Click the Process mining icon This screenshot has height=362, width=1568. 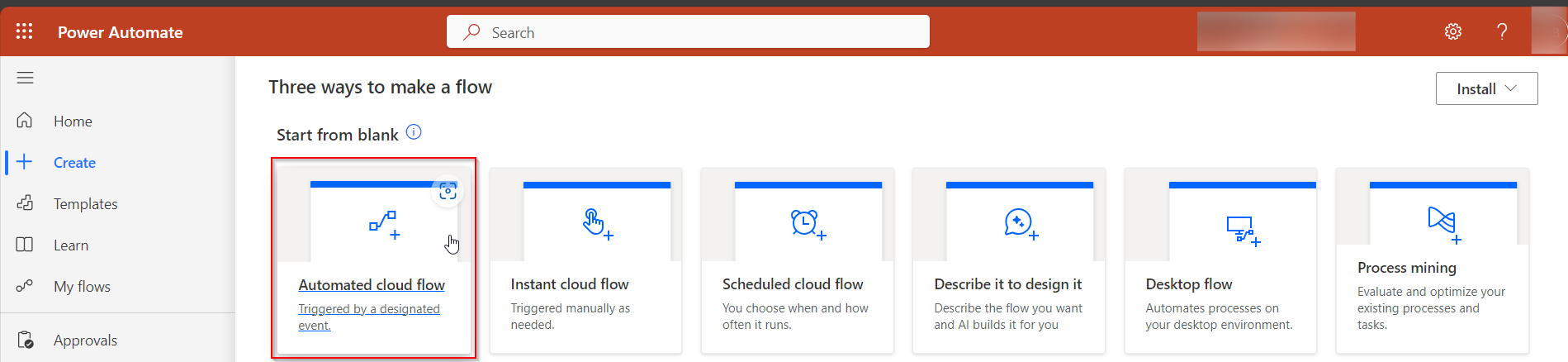pyautogui.click(x=1443, y=223)
